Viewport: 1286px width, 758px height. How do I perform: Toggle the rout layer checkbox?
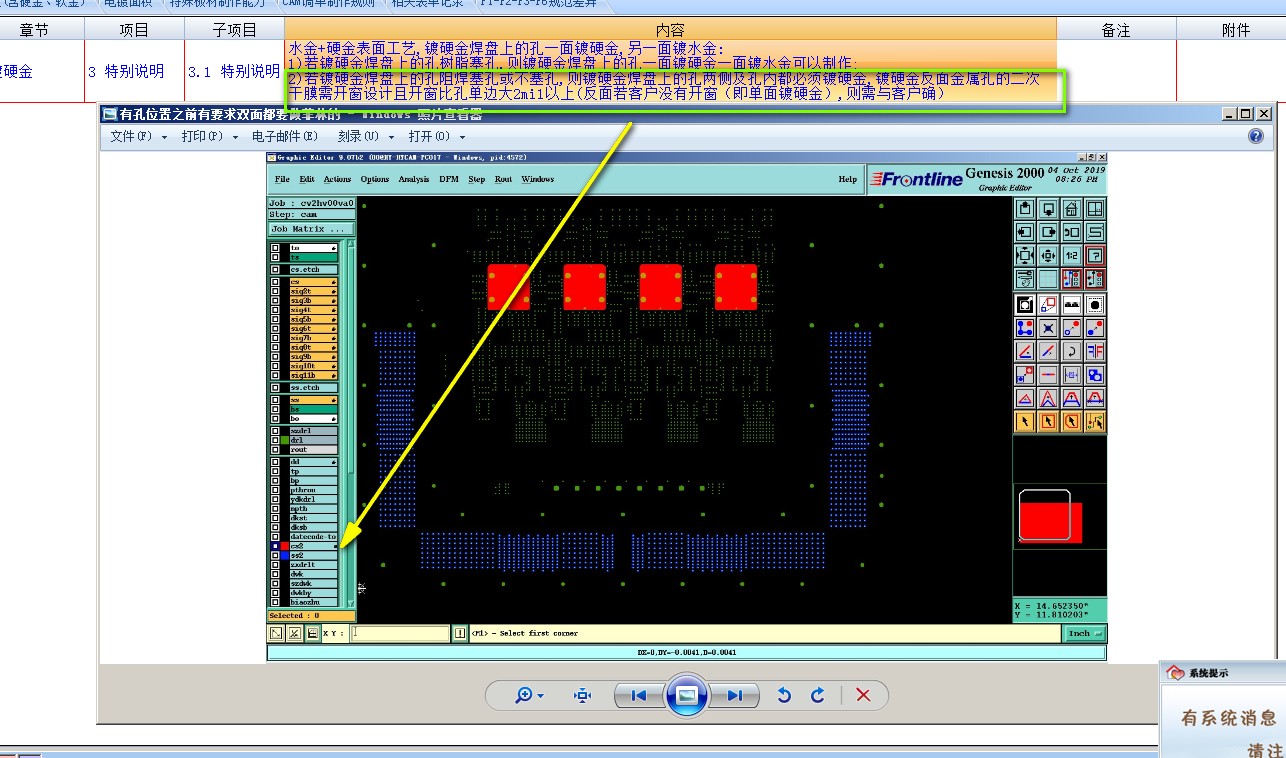point(275,449)
